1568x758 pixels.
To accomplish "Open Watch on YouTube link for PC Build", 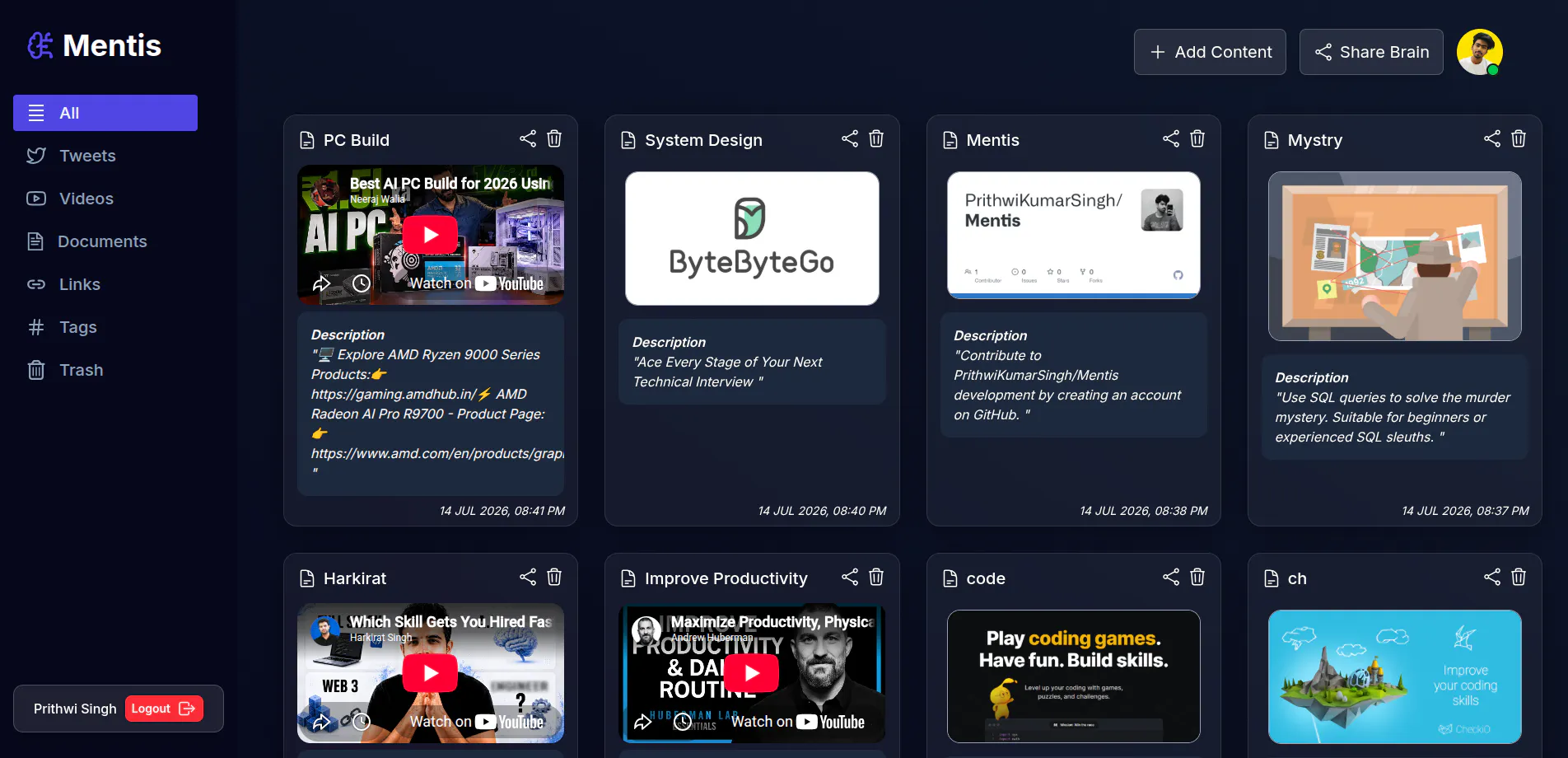I will 477,283.
